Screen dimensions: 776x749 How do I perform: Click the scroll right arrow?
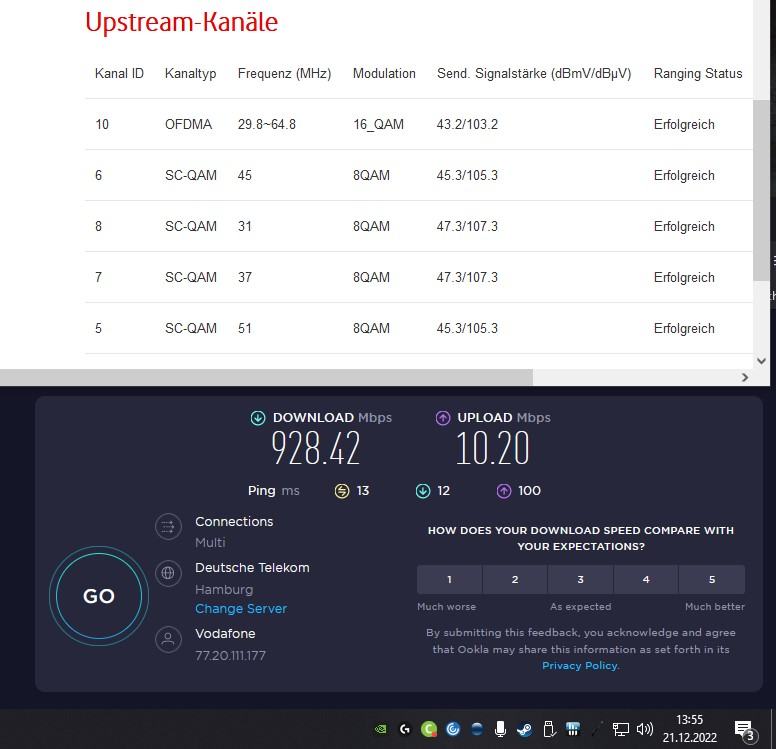pos(745,377)
